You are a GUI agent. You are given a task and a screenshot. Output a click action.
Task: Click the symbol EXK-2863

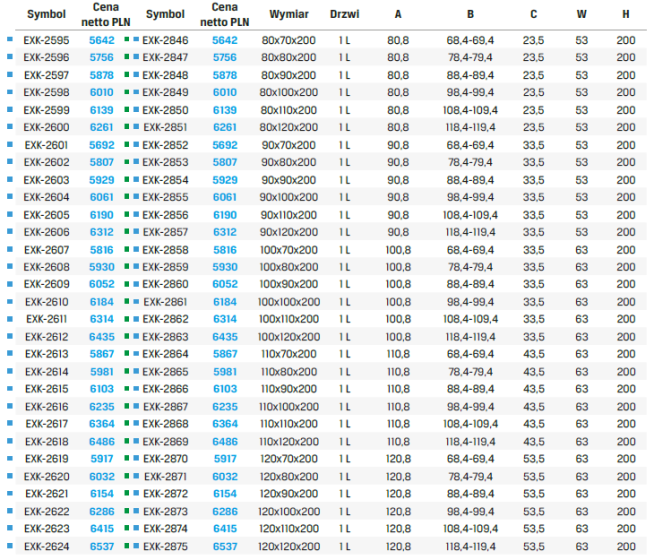(165, 337)
